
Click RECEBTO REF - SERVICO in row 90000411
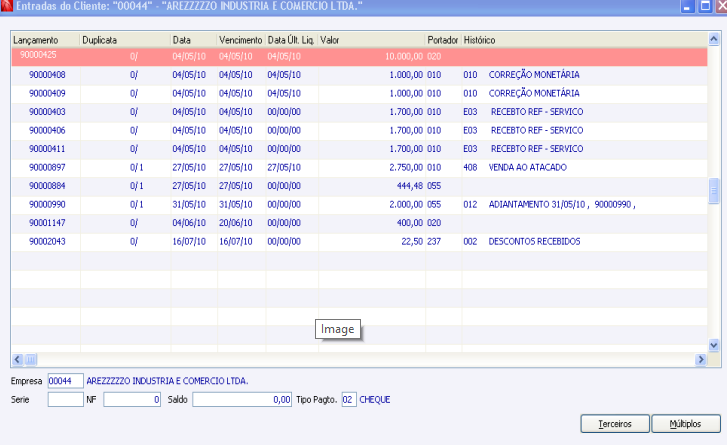(537, 149)
